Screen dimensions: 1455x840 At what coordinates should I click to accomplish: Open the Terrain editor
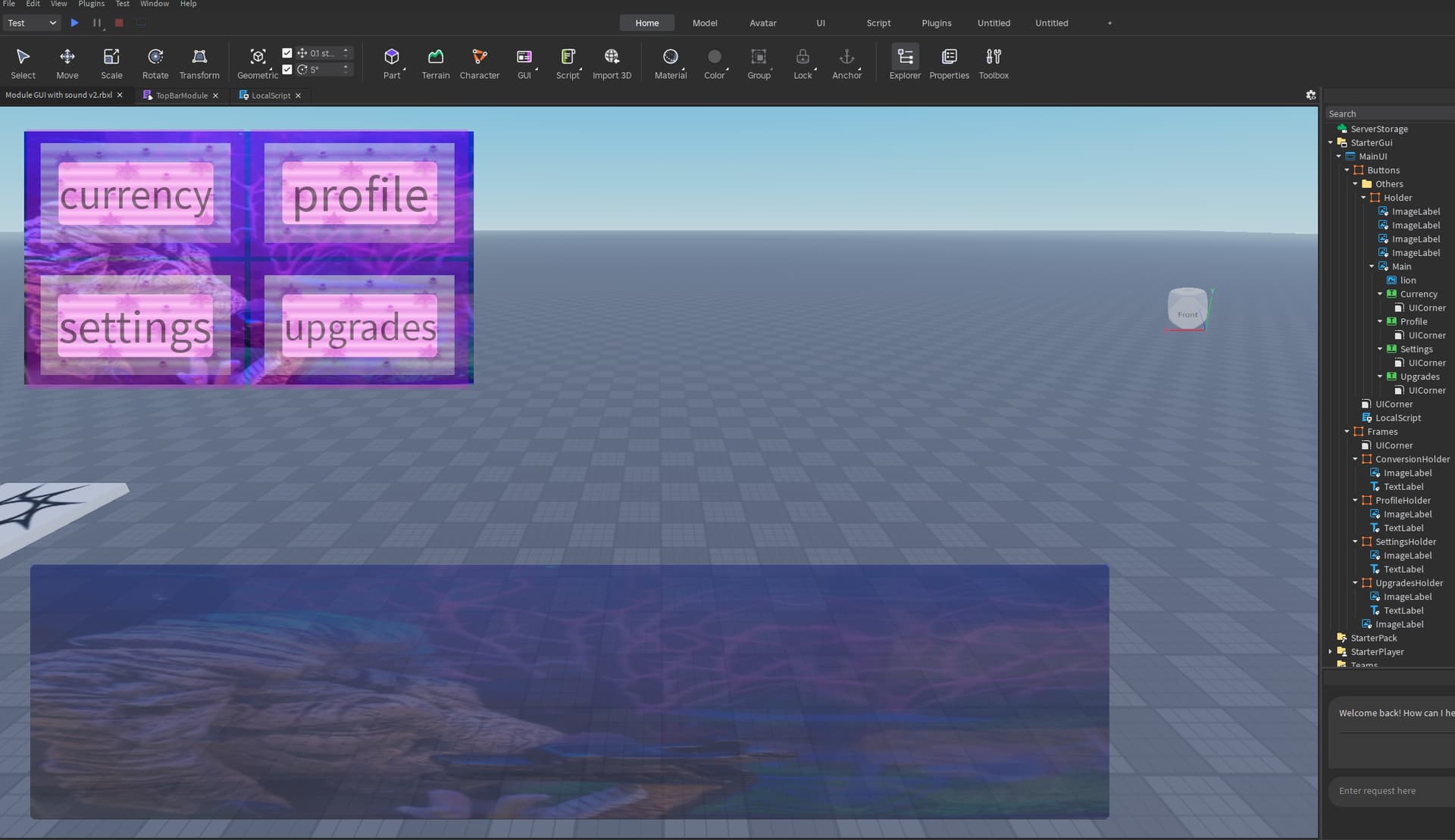435,62
